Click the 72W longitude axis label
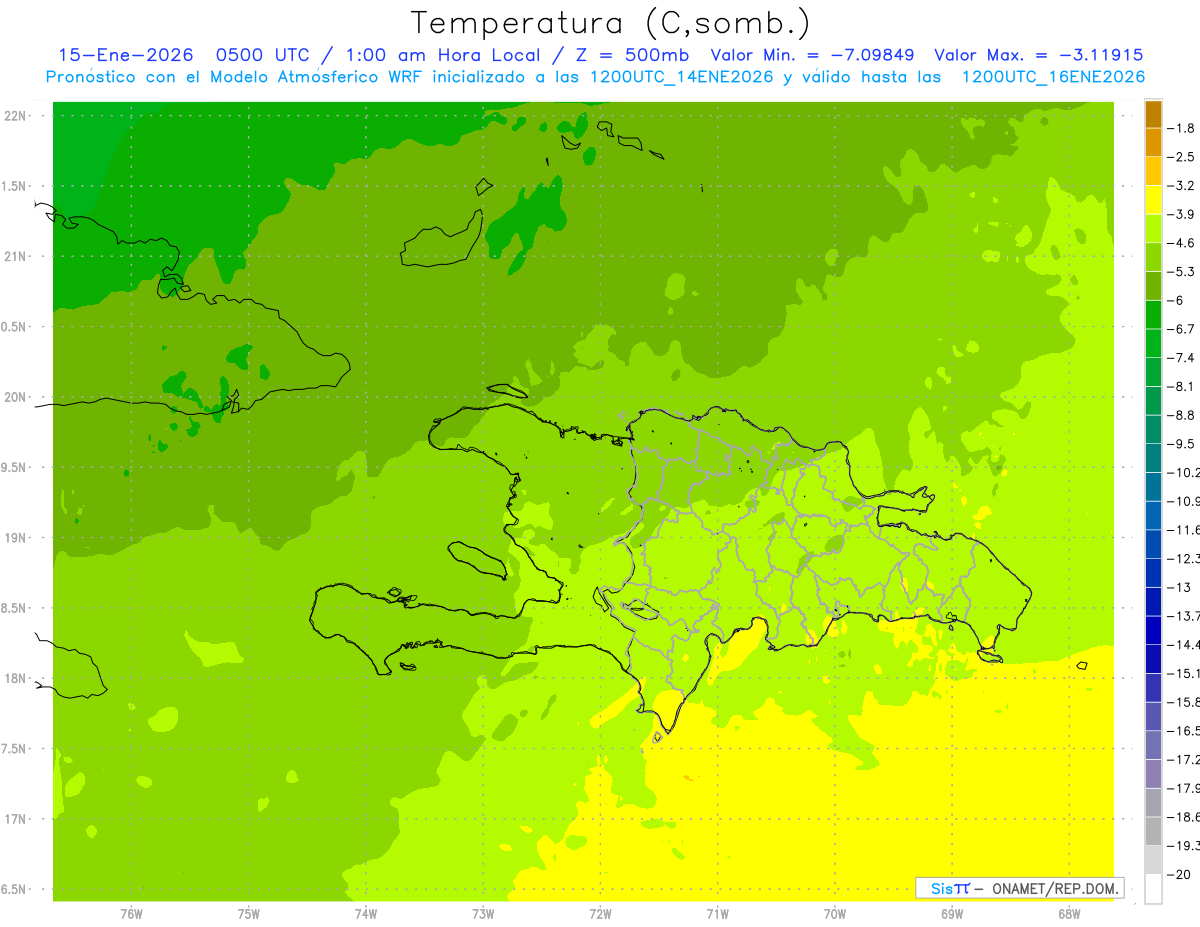The width and height of the screenshot is (1200, 927). [x=600, y=914]
